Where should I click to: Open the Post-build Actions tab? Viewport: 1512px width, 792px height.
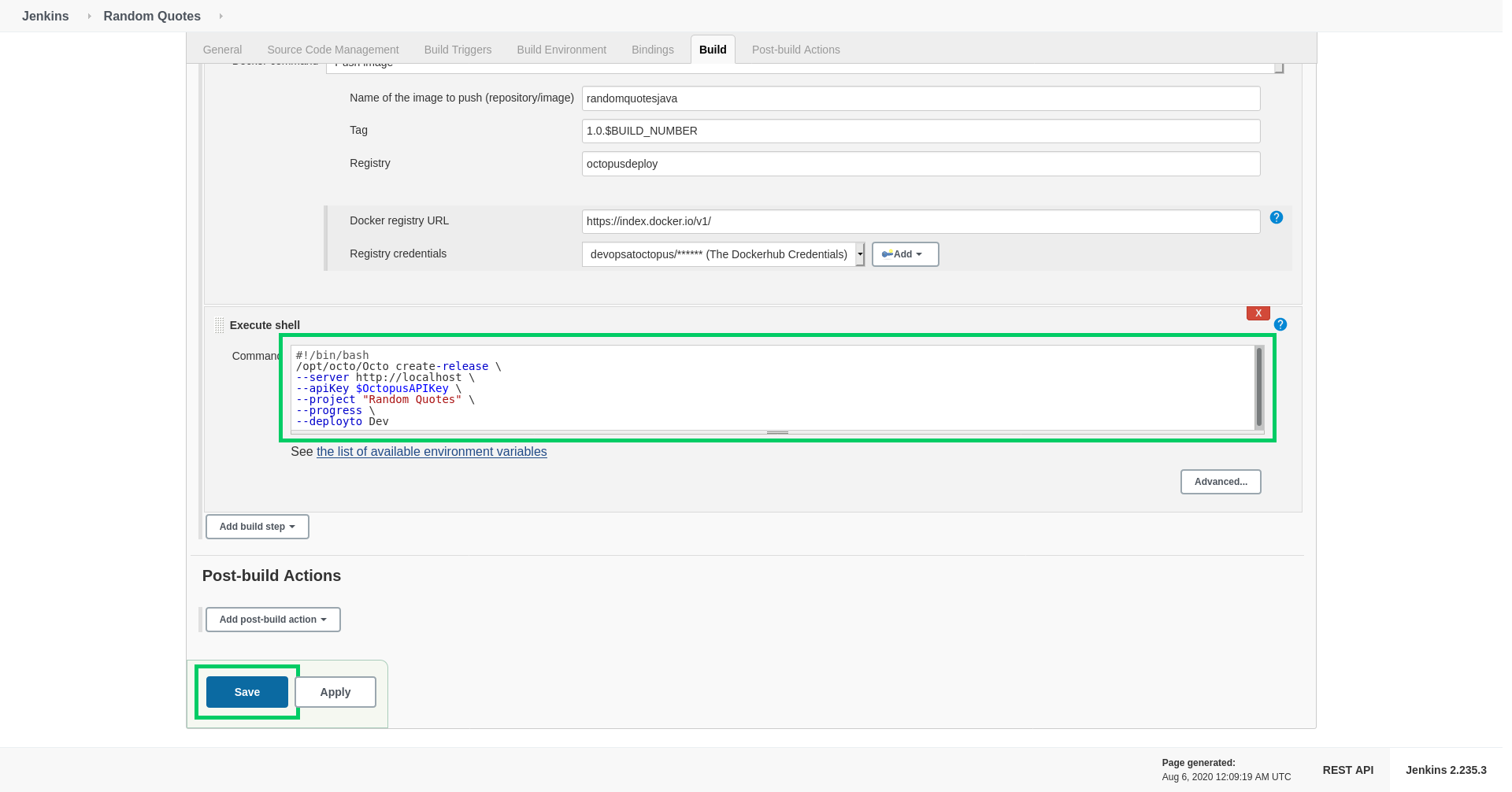795,49
